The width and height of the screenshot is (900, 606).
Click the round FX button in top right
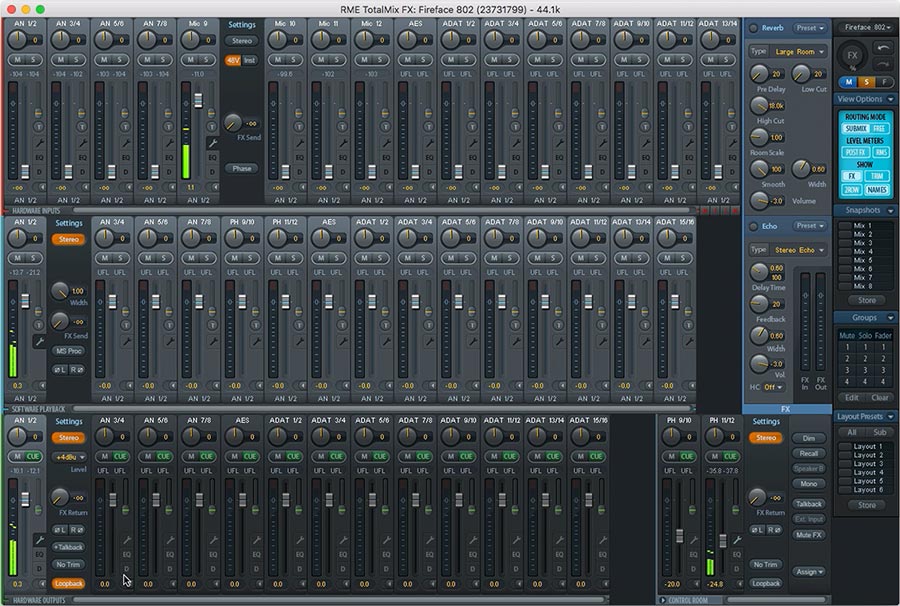click(852, 56)
